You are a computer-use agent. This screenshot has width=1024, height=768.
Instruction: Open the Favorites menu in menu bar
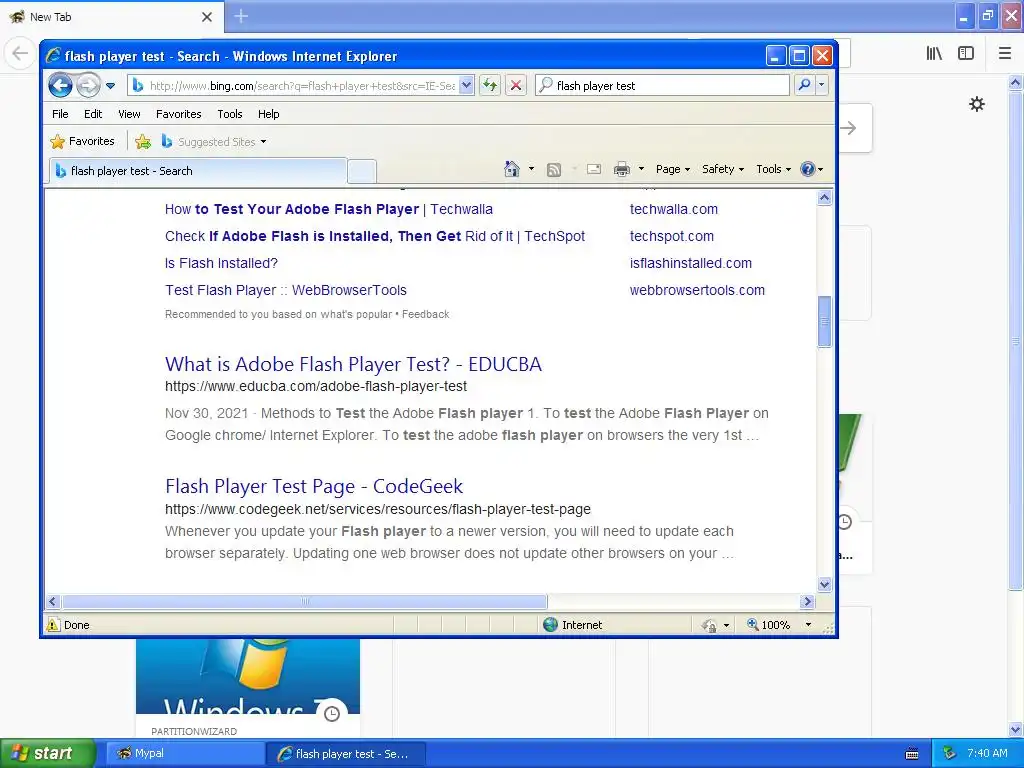pyautogui.click(x=178, y=114)
